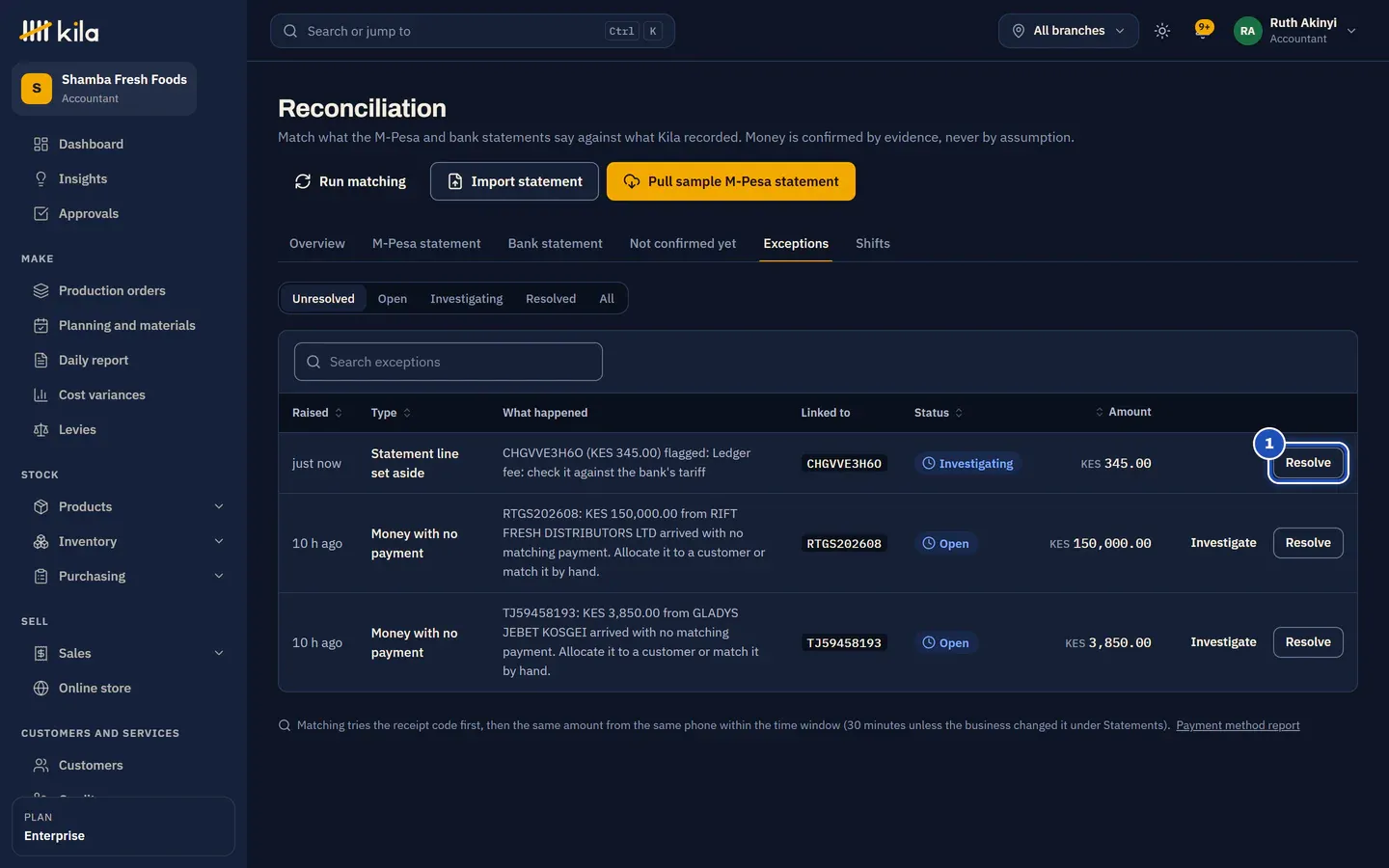Expand the Purchasing submenu chevron

(219, 577)
